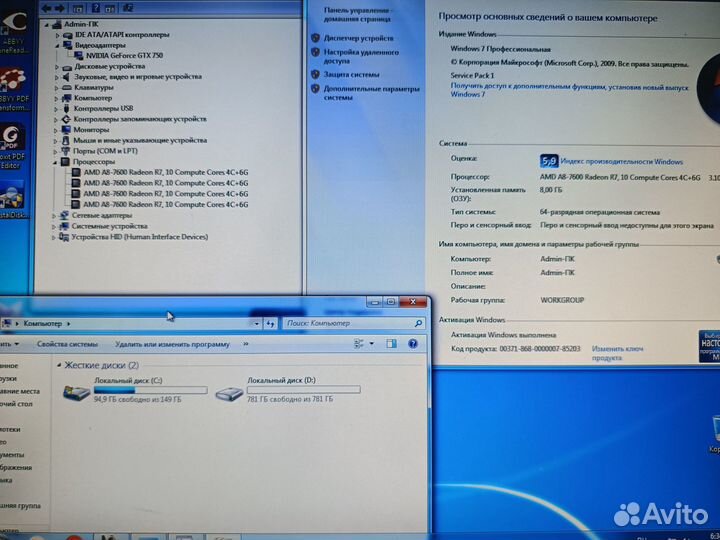This screenshot has height=540, width=720.
Task: Click product code 00371-868-0000007-85203
Action: tap(540, 349)
